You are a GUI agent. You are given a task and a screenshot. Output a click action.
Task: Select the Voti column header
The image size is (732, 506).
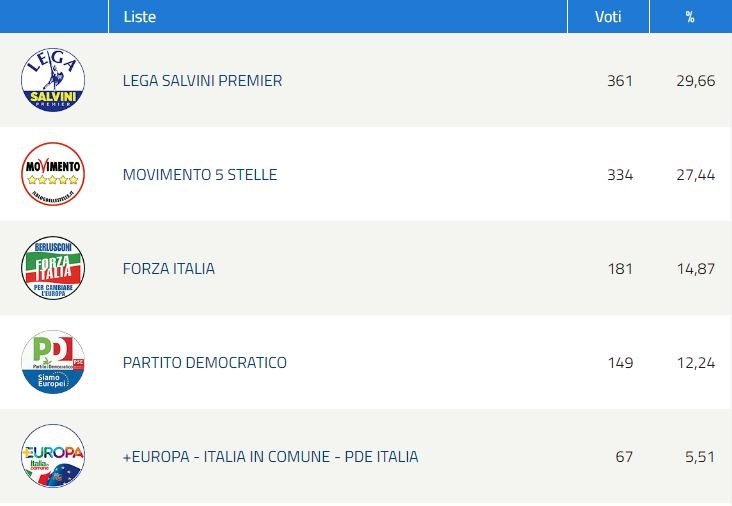[608, 17]
